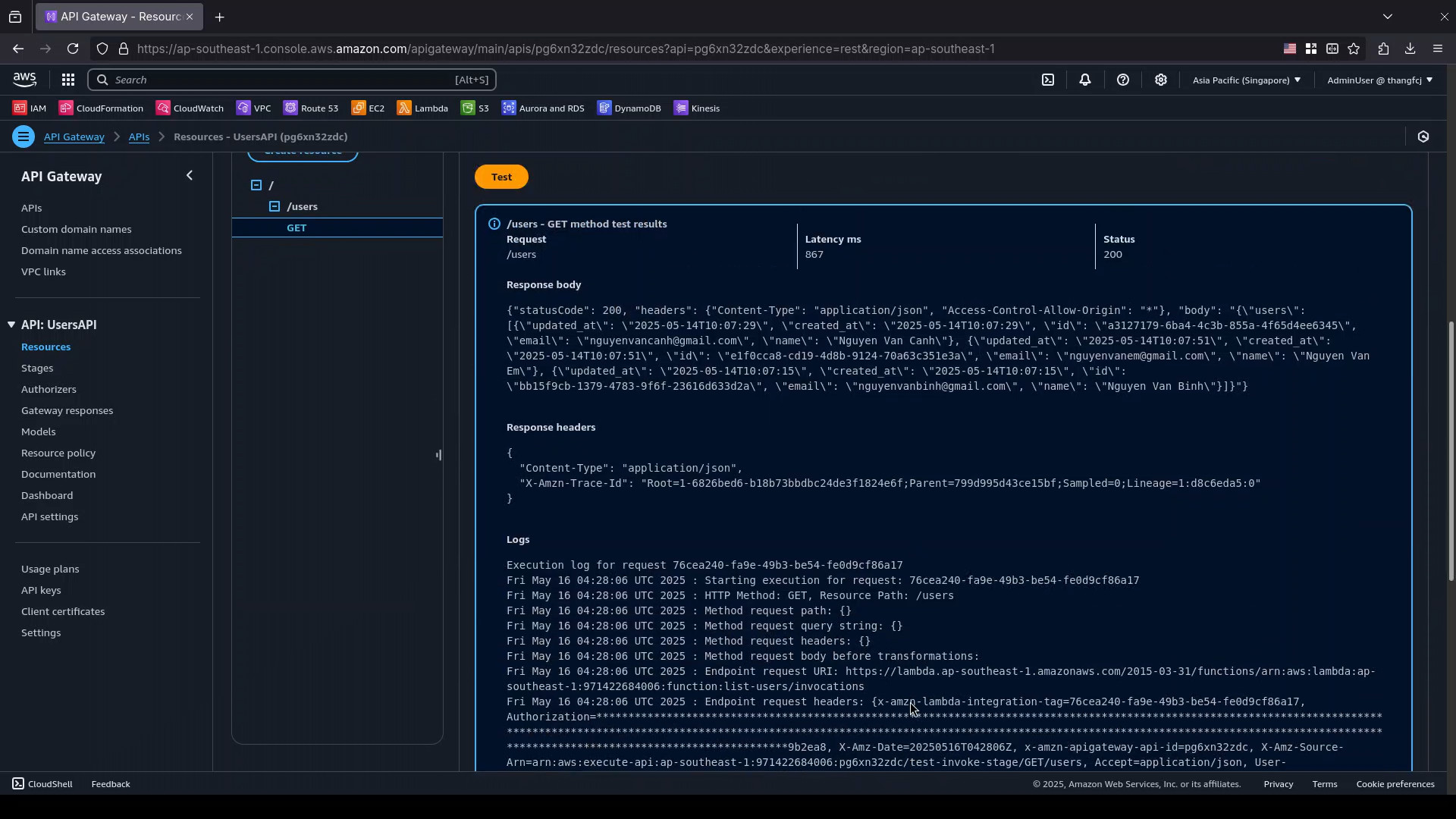Open the Route 53 favorites shortcut
The width and height of the screenshot is (1456, 819).
tap(311, 108)
